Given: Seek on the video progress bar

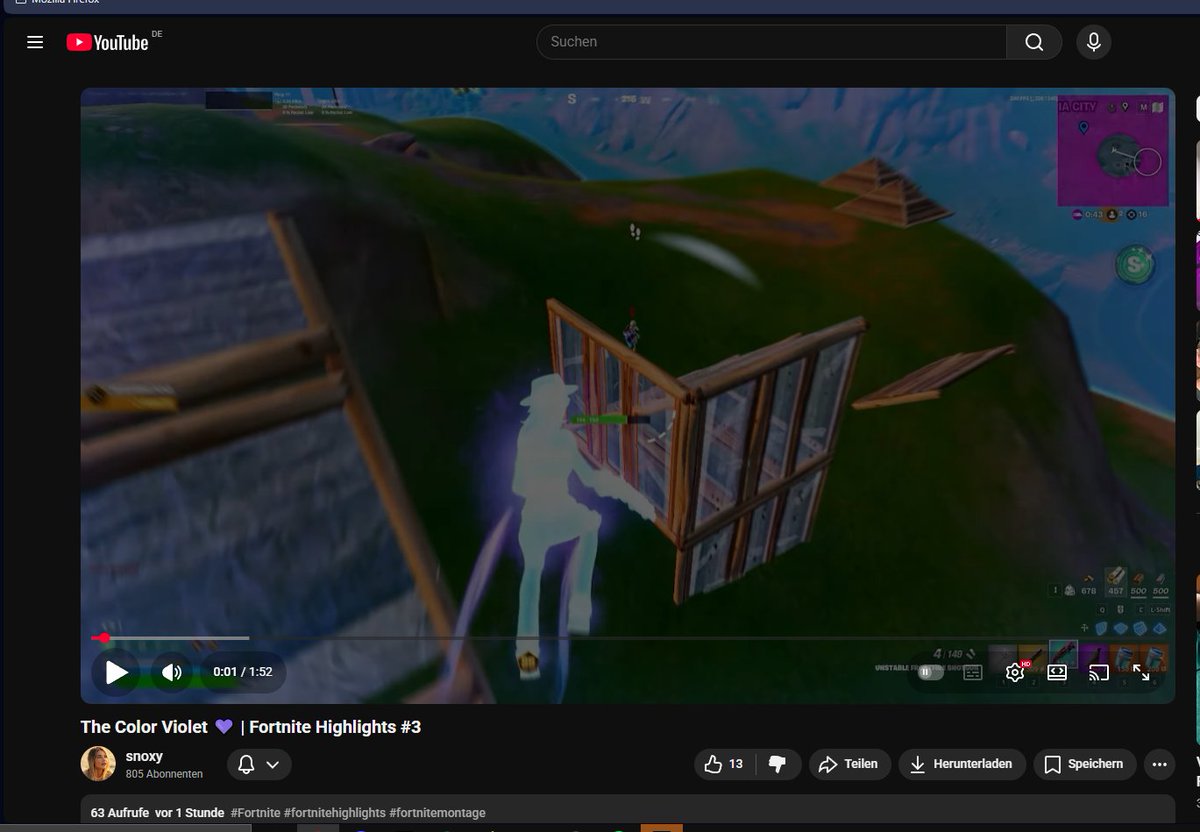Looking at the screenshot, I should pyautogui.click(x=627, y=638).
